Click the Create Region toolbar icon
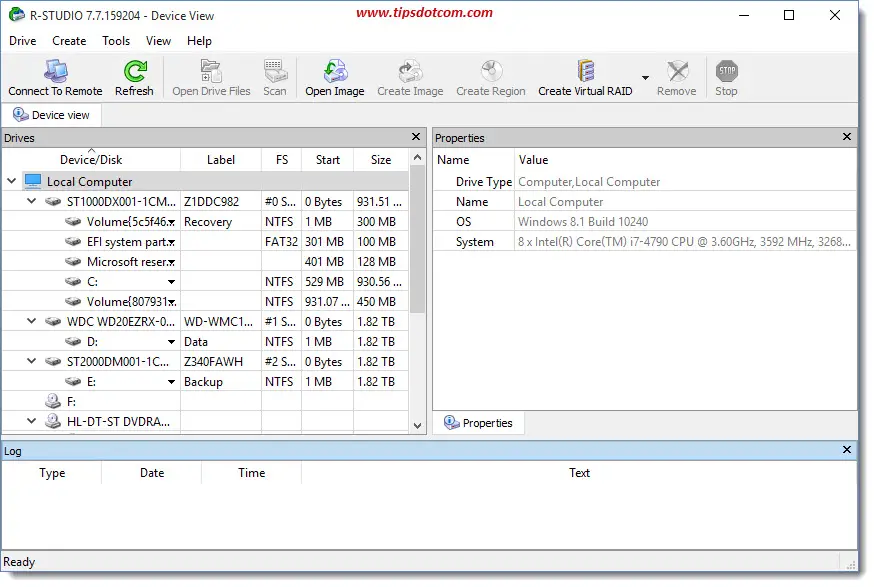This screenshot has height=587, width=874. (x=491, y=71)
